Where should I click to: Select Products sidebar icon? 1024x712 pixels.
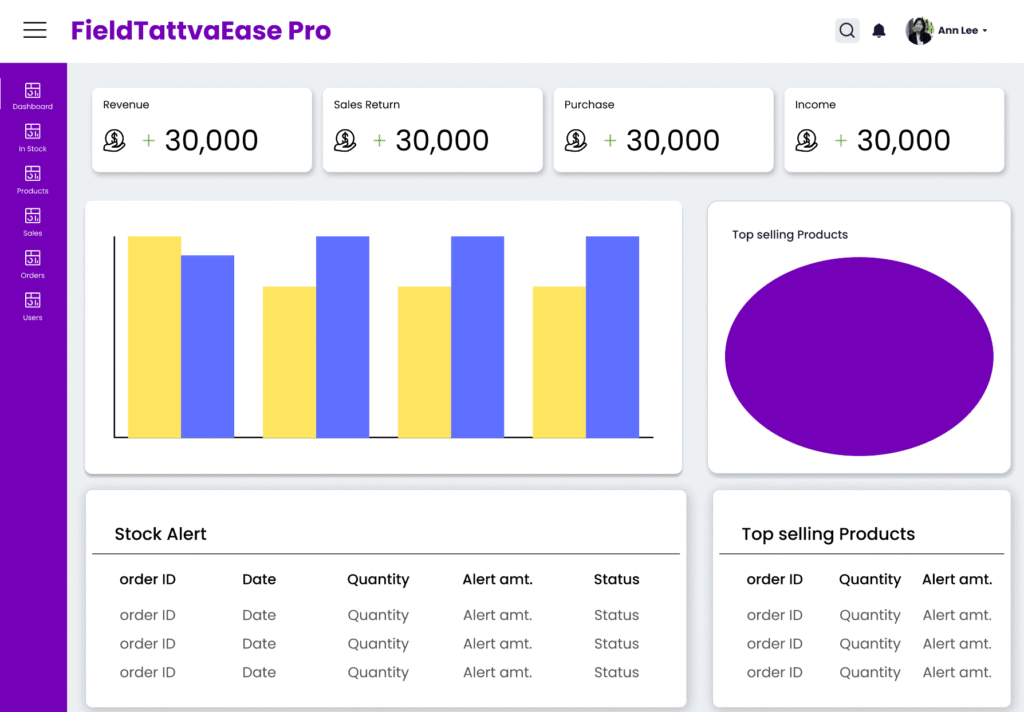tap(33, 179)
